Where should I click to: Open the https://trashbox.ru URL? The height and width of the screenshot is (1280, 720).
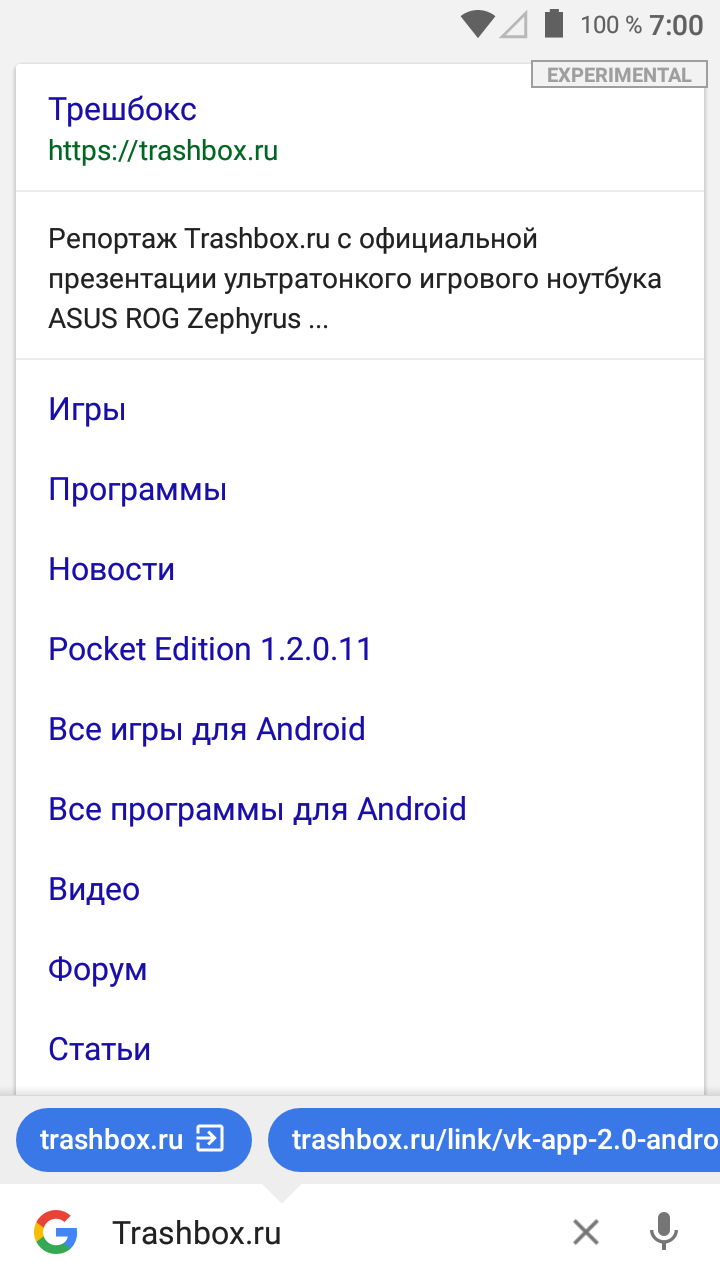163,151
